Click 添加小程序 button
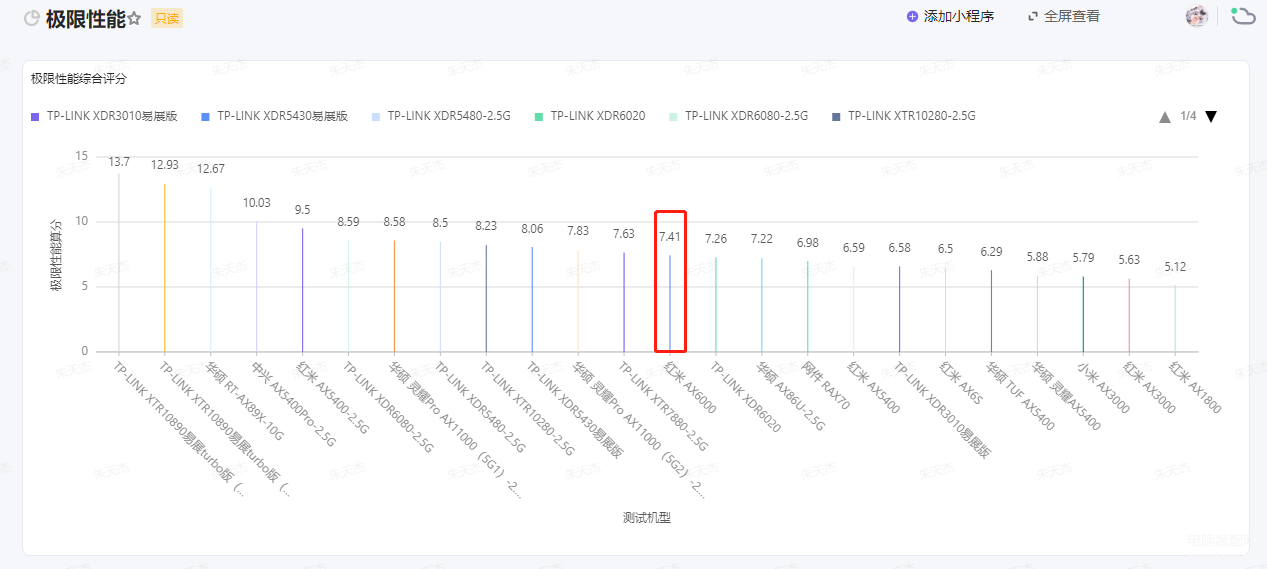This screenshot has width=1267, height=569. click(950, 16)
